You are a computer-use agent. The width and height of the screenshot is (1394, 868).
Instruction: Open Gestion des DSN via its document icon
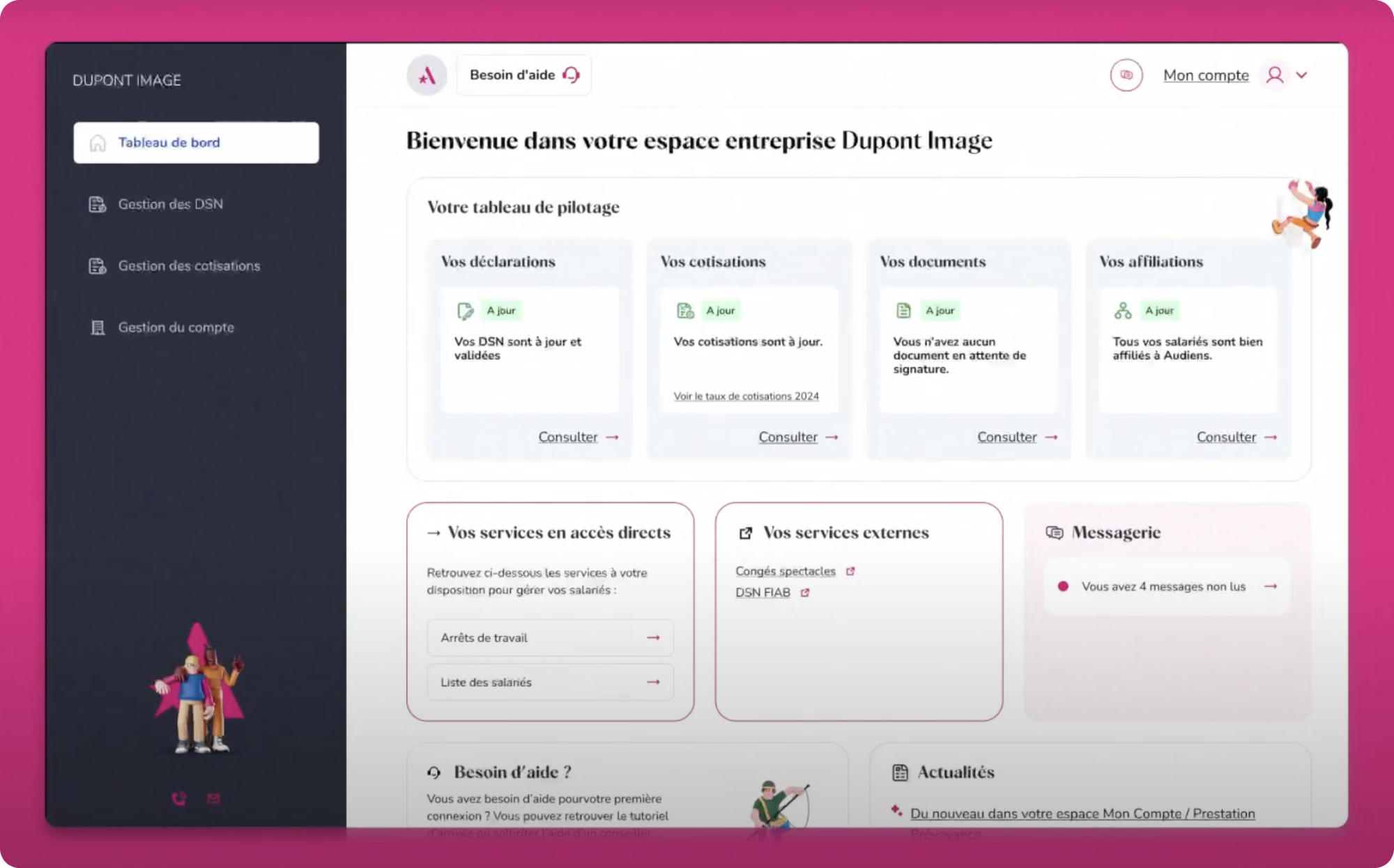(x=96, y=204)
